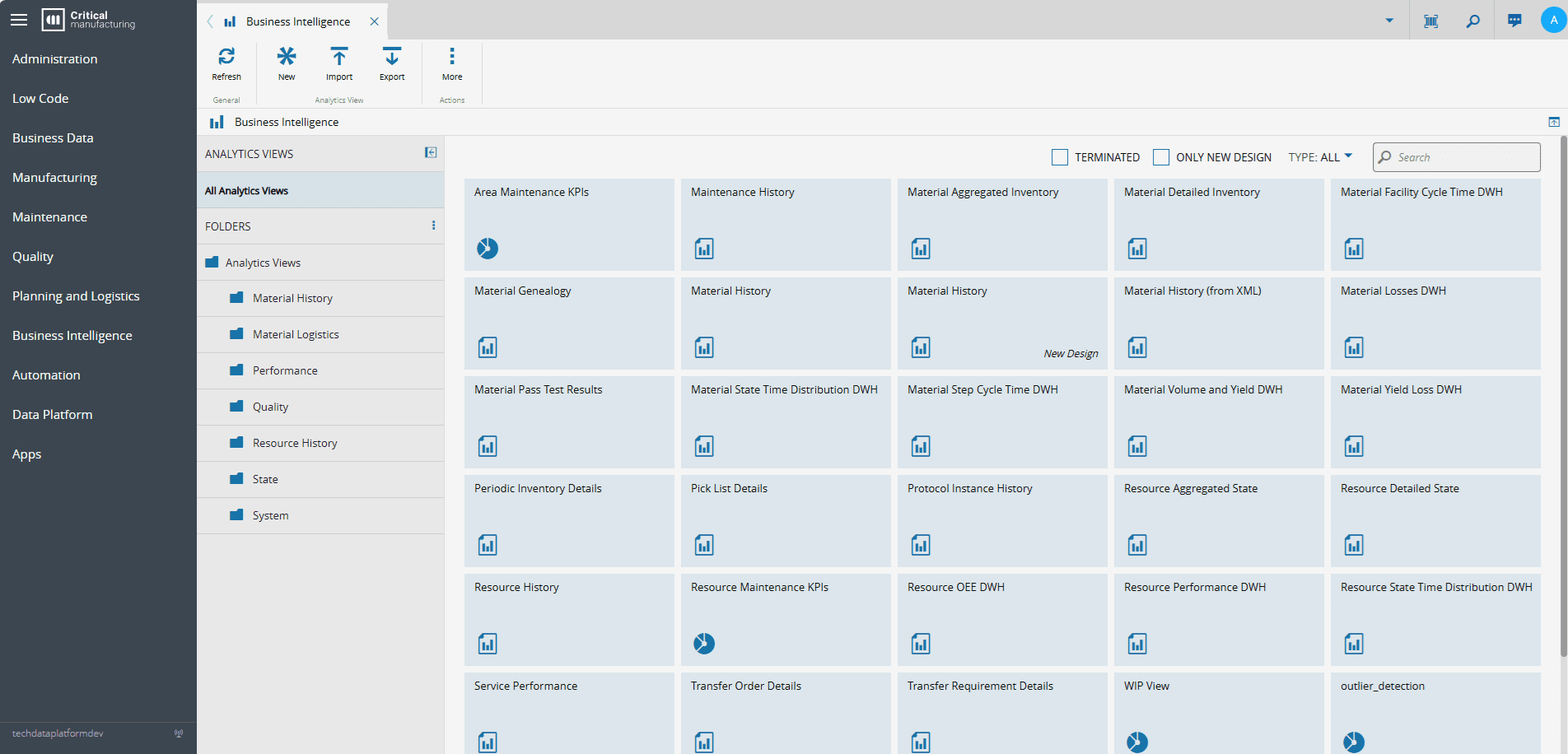Open the Manufacturing menu in the sidebar
Image resolution: width=1568 pixels, height=754 pixels.
[x=54, y=178]
